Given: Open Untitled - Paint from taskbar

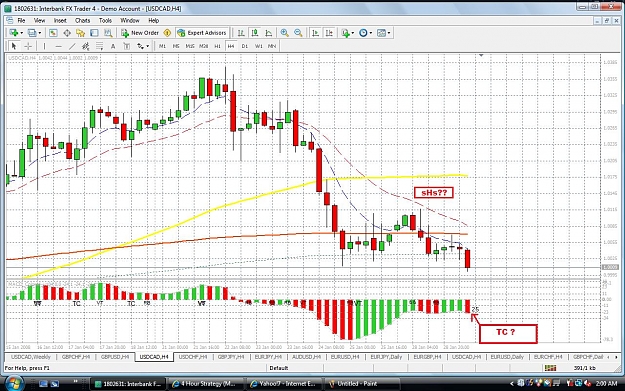Looking at the screenshot, I should click(x=362, y=384).
